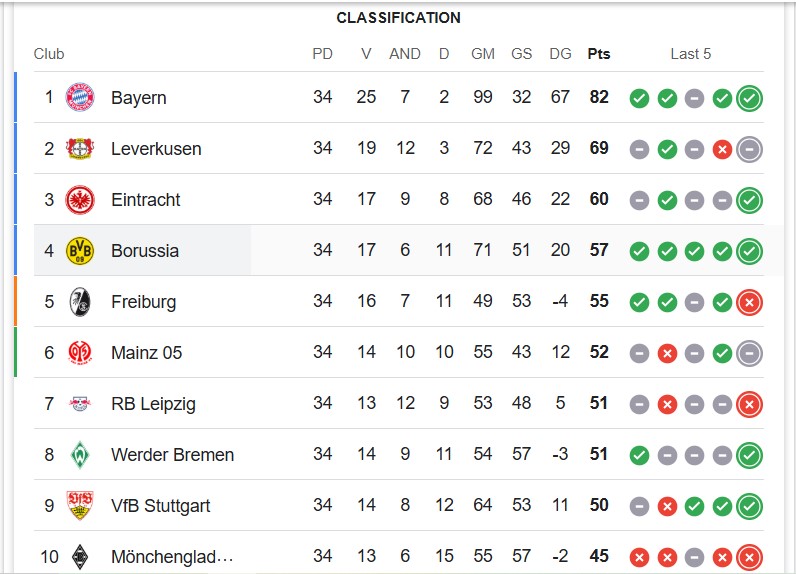Open the Borussia team name link
Screen dimensions: 796x574
pos(145,251)
